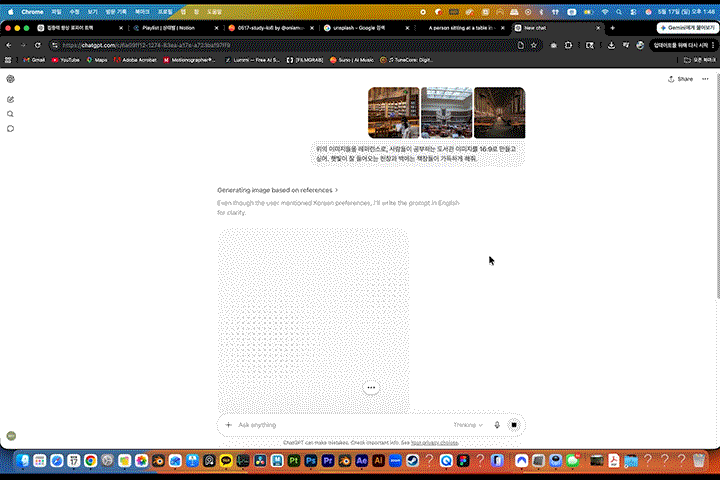Open the [FILMGRAB] bookmark
The width and height of the screenshot is (720, 480).
point(305,60)
